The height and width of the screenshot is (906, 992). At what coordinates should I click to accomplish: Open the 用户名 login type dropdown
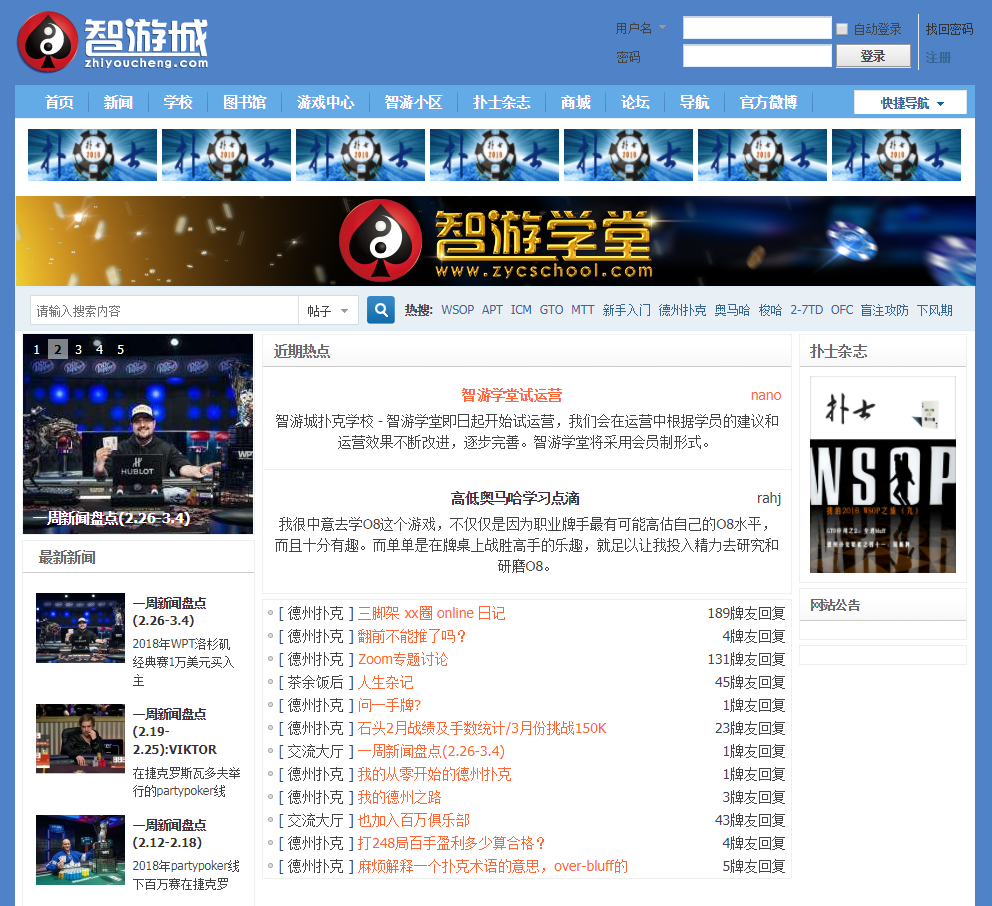coord(641,28)
